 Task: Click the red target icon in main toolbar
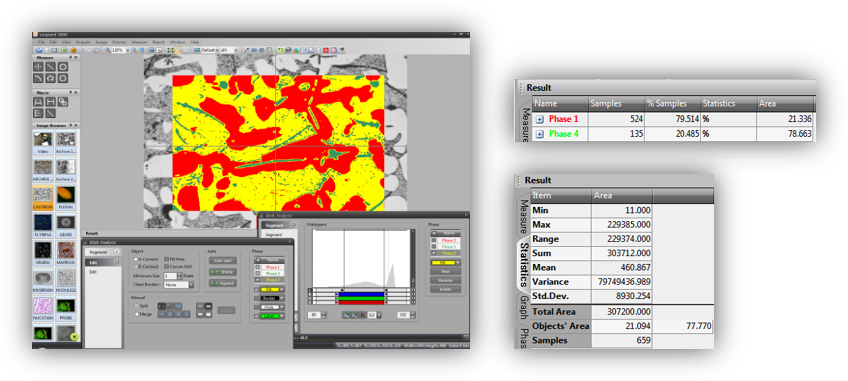pyautogui.click(x=326, y=50)
